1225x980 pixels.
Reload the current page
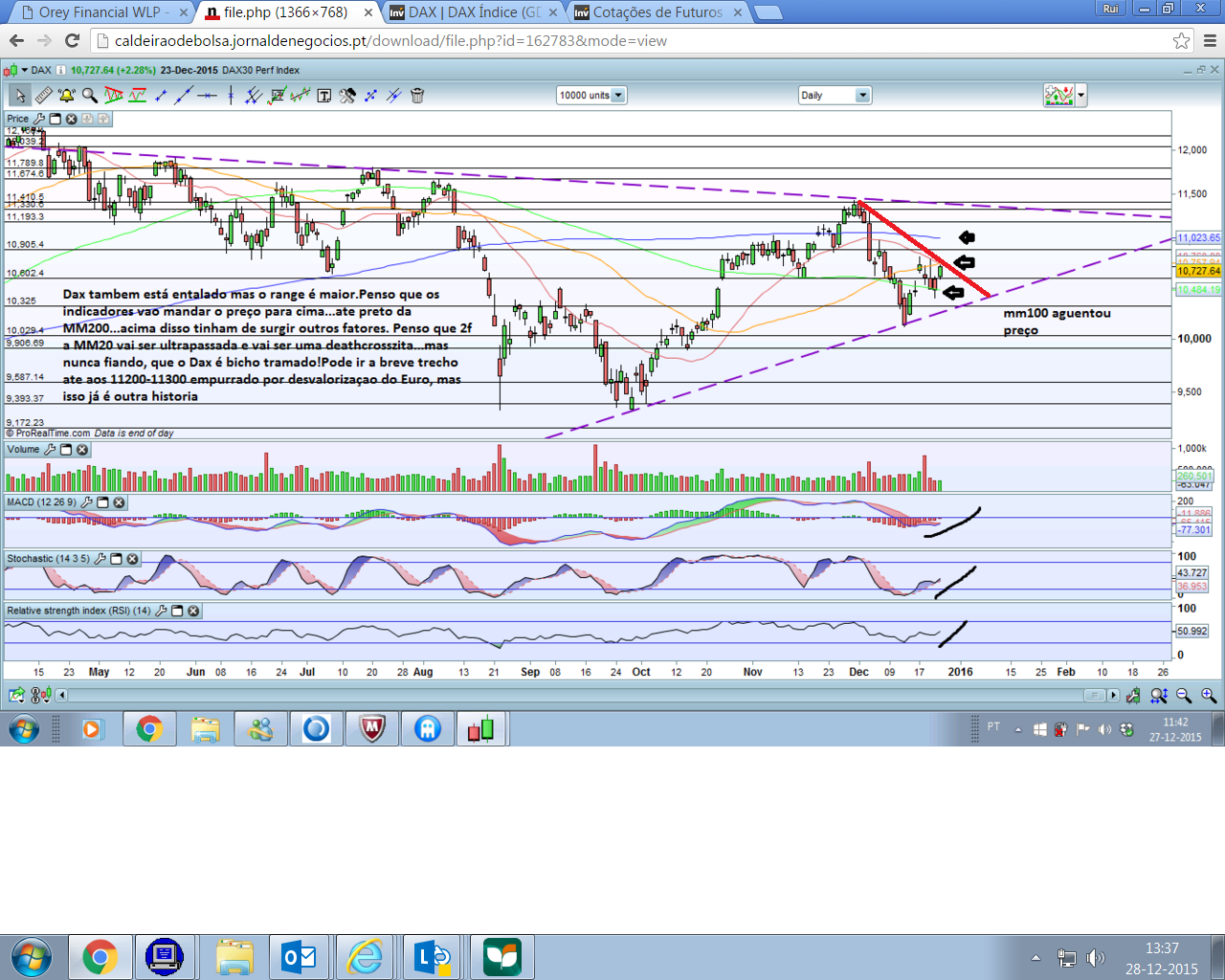click(x=72, y=40)
